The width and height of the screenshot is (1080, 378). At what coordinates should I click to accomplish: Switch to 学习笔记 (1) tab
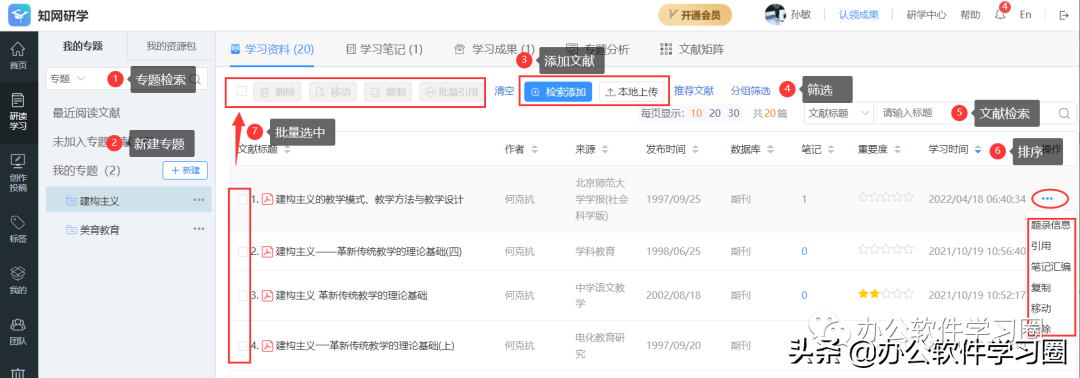point(384,49)
